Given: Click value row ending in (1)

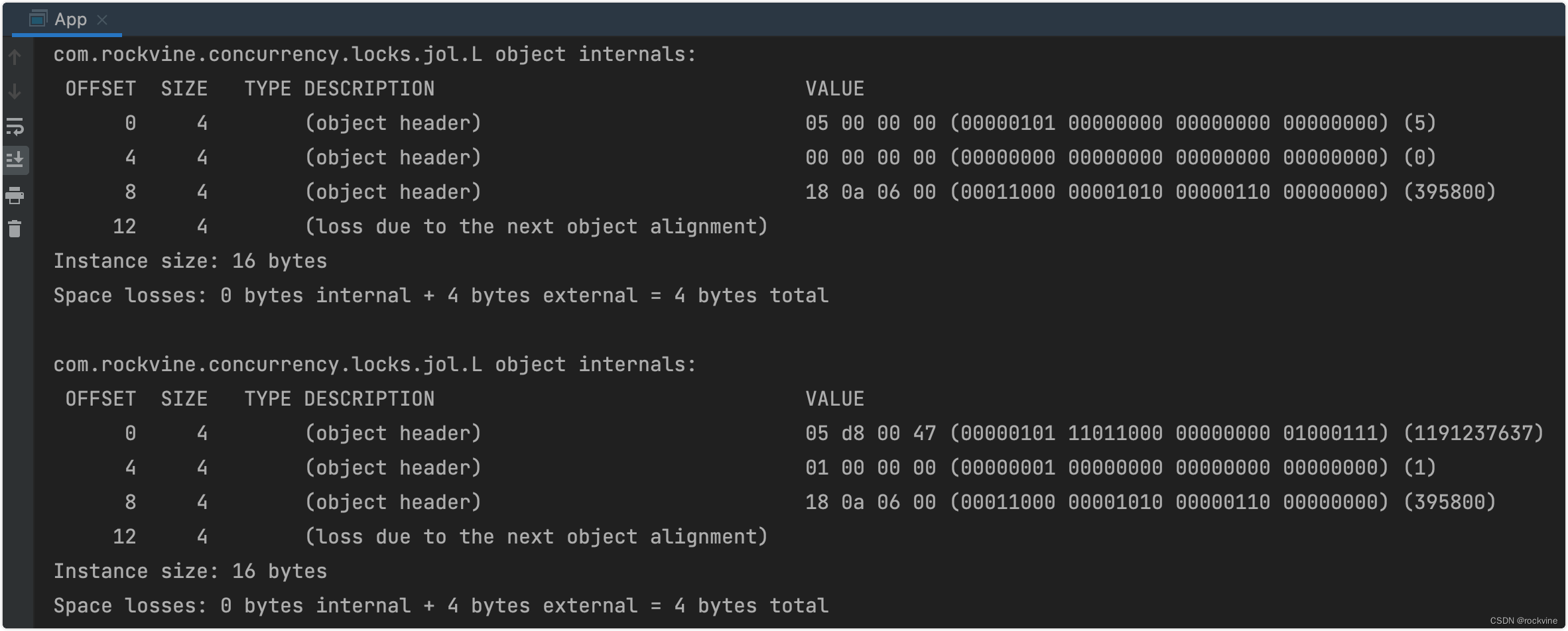Looking at the screenshot, I should click(1120, 468).
